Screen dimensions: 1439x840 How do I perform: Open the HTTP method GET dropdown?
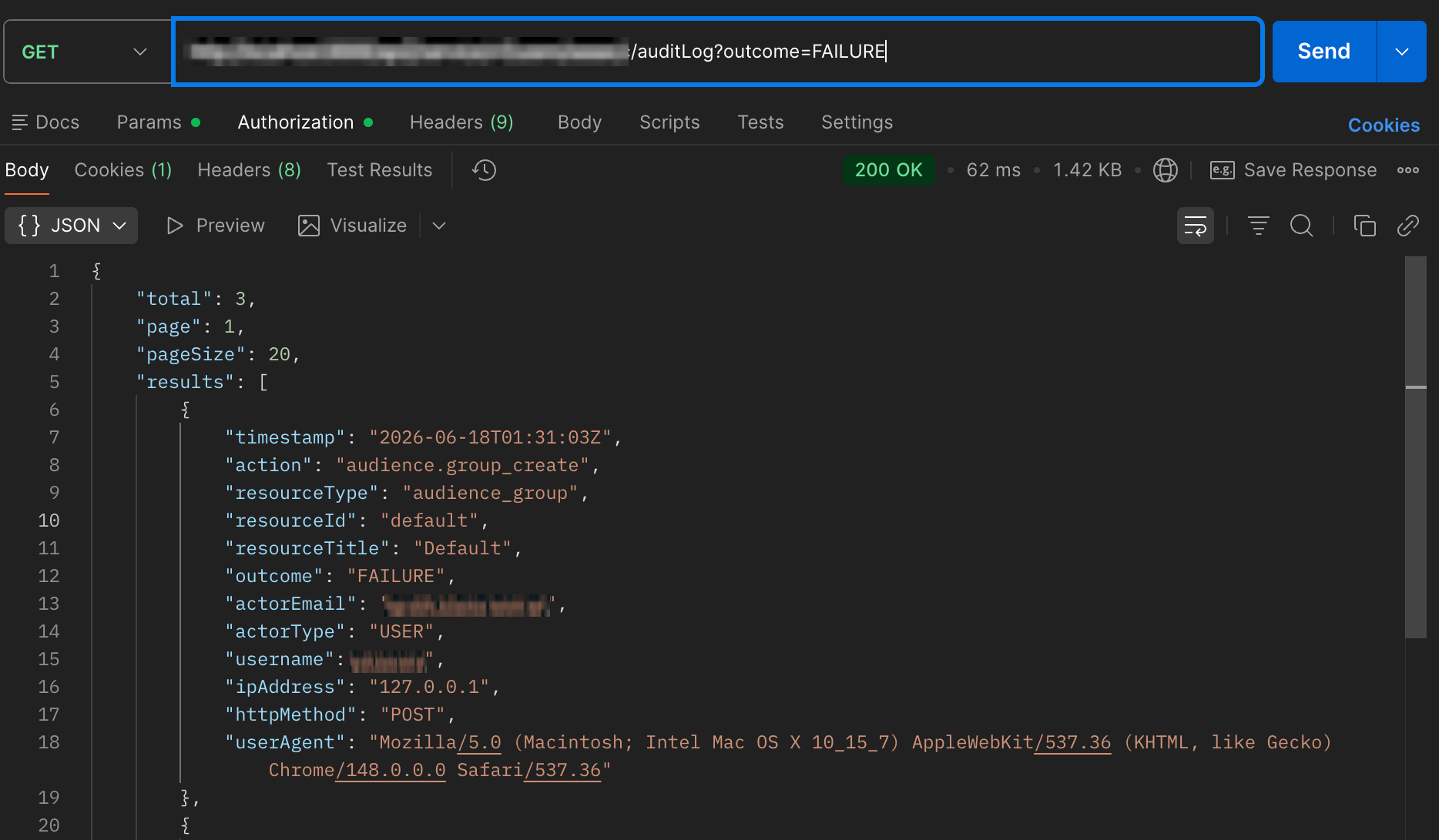(86, 52)
